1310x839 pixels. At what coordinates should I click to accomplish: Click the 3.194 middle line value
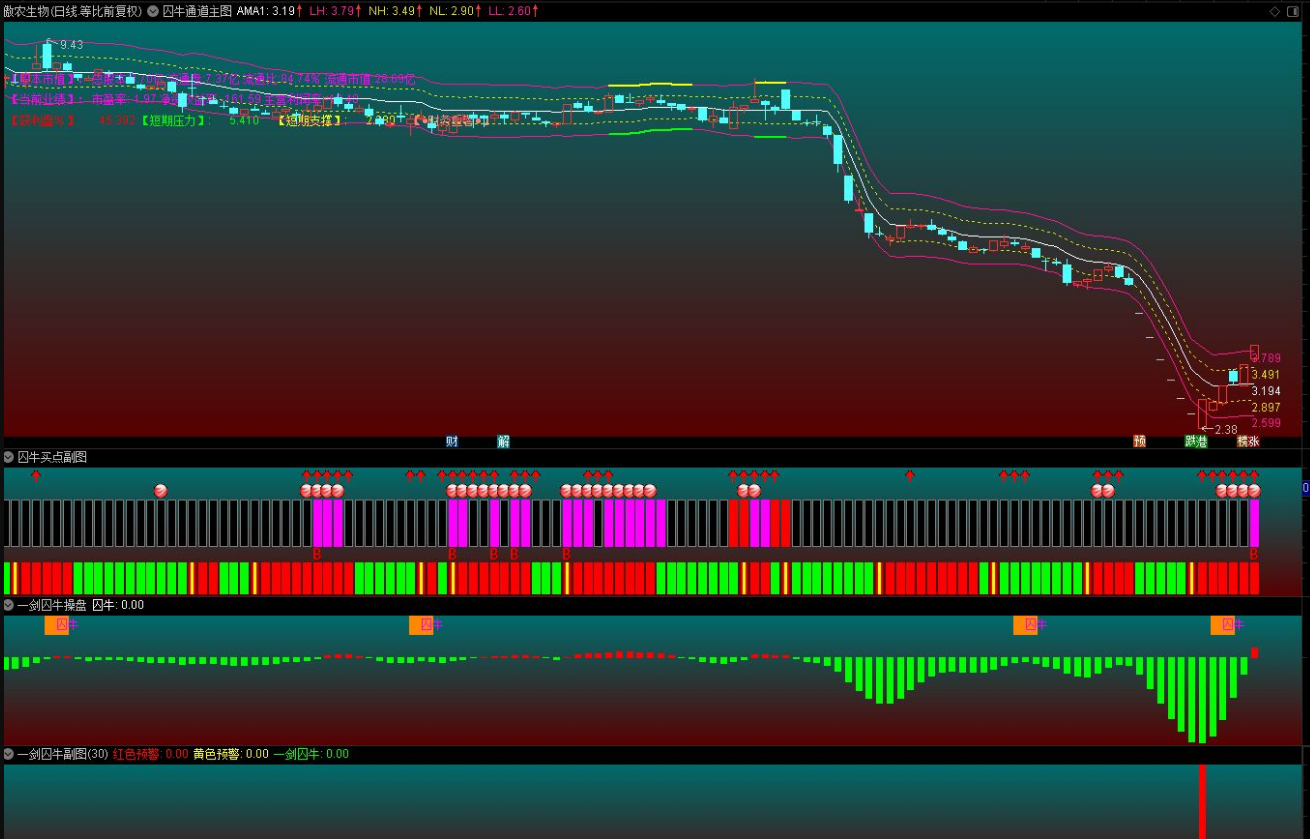point(1266,391)
